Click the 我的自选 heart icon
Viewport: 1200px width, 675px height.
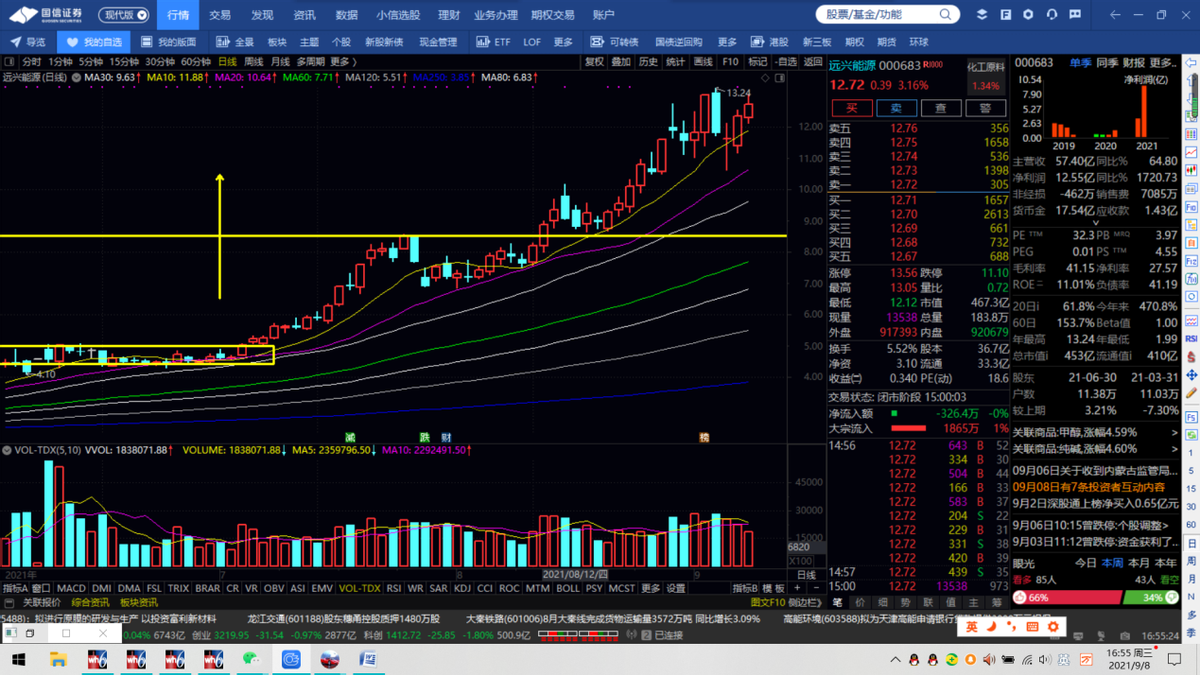pos(72,42)
